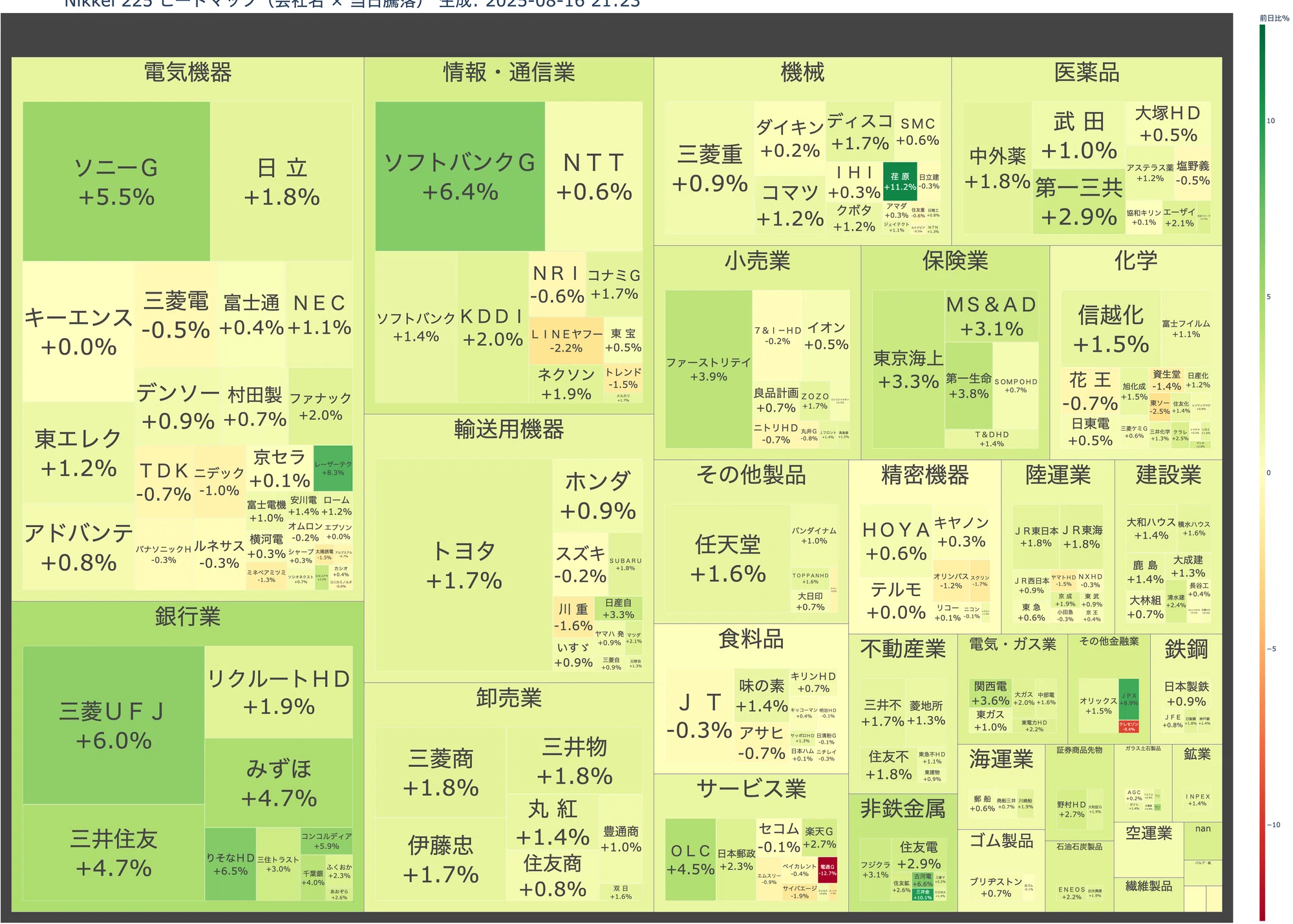Click the 三菱重 +0.9% tile
This screenshot has width=1293, height=924.
(x=709, y=168)
